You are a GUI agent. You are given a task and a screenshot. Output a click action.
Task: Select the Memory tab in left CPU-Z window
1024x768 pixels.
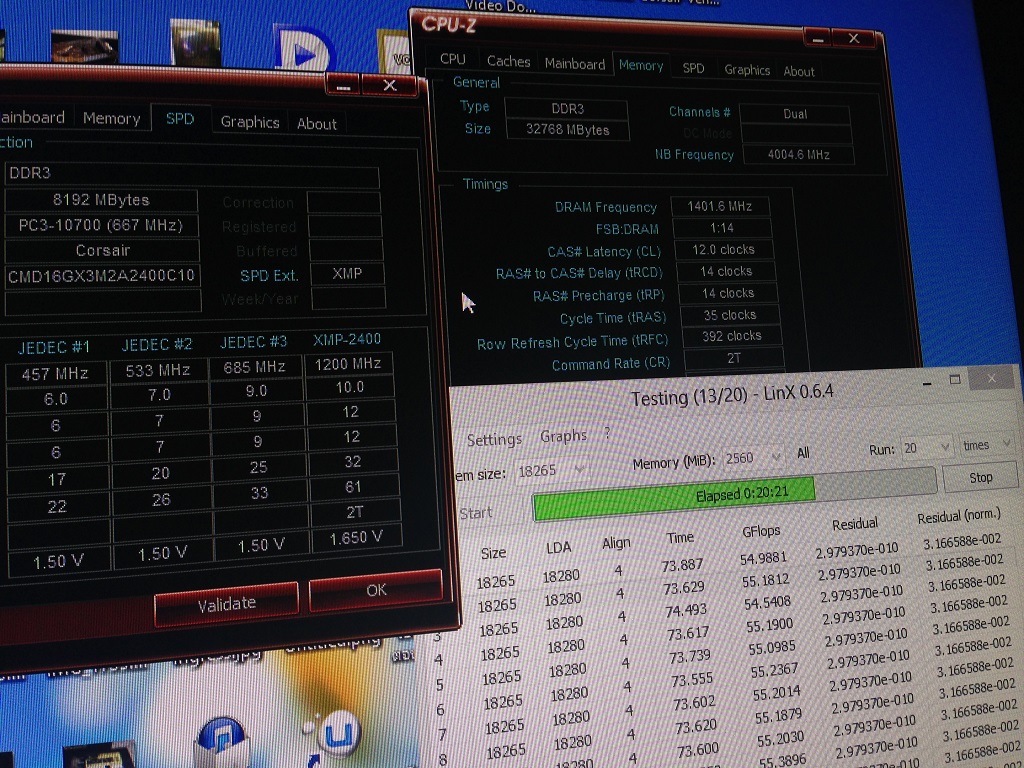point(111,118)
